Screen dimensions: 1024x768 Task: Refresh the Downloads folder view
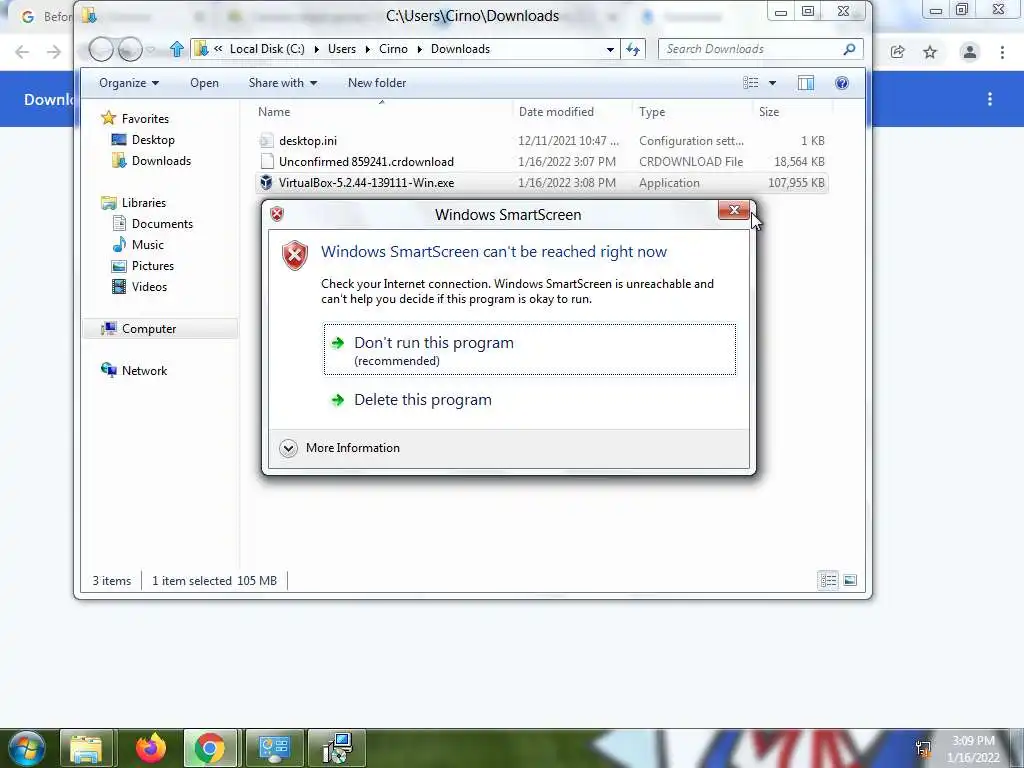[x=633, y=49]
